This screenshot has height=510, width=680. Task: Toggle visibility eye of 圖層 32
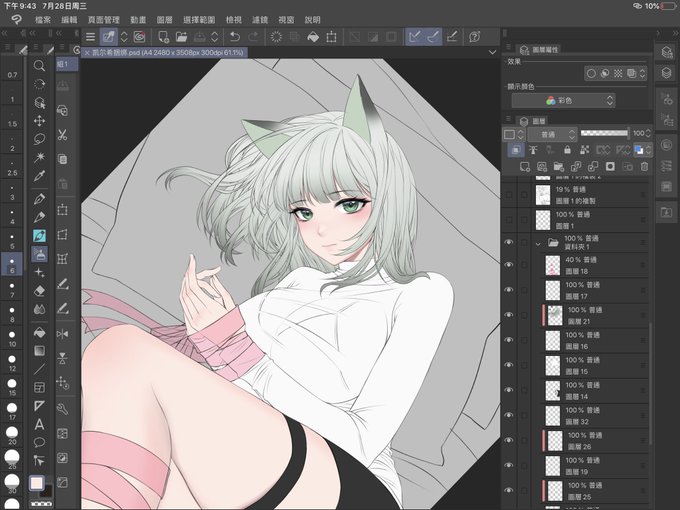click(509, 415)
